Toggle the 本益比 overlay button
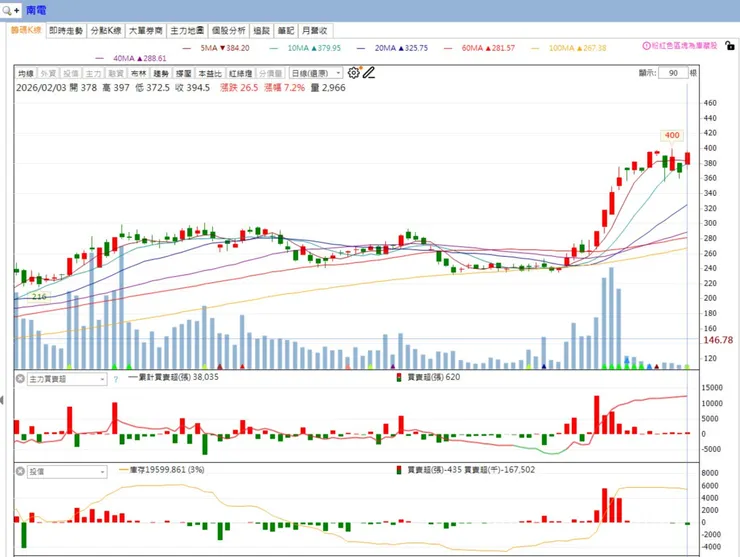740x557 pixels. tap(210, 73)
